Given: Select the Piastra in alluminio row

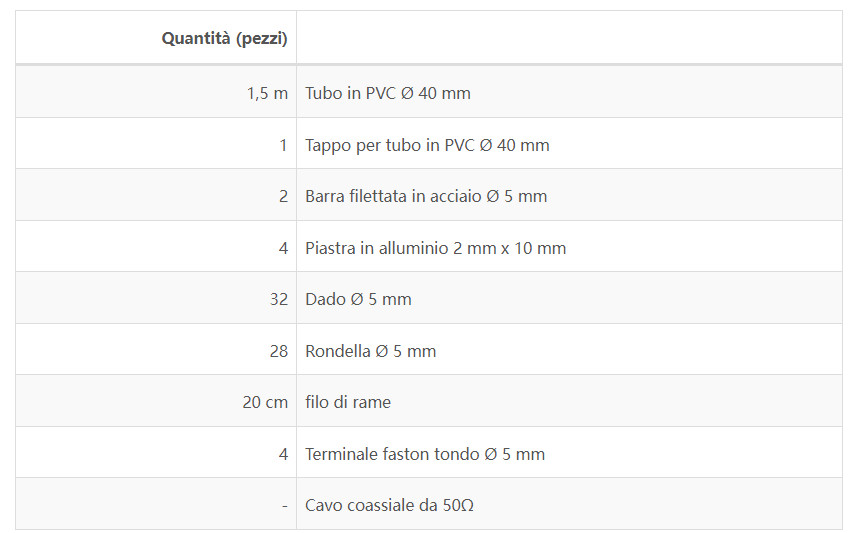Looking at the screenshot, I should pos(429,247).
